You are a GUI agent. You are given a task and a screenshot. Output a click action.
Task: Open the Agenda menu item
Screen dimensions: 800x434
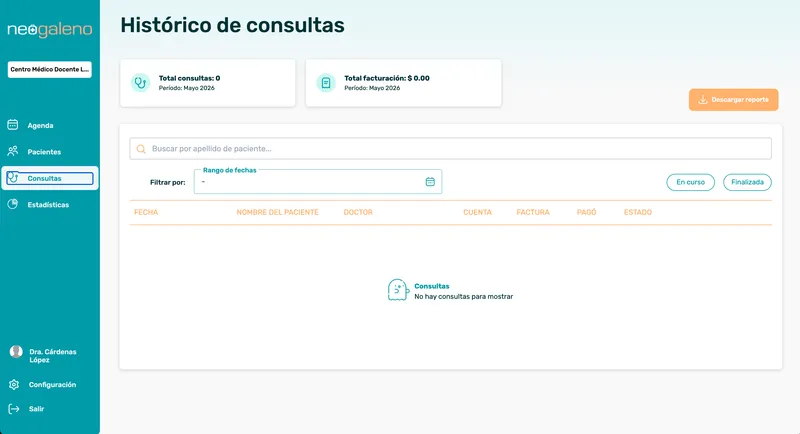pyautogui.click(x=40, y=125)
